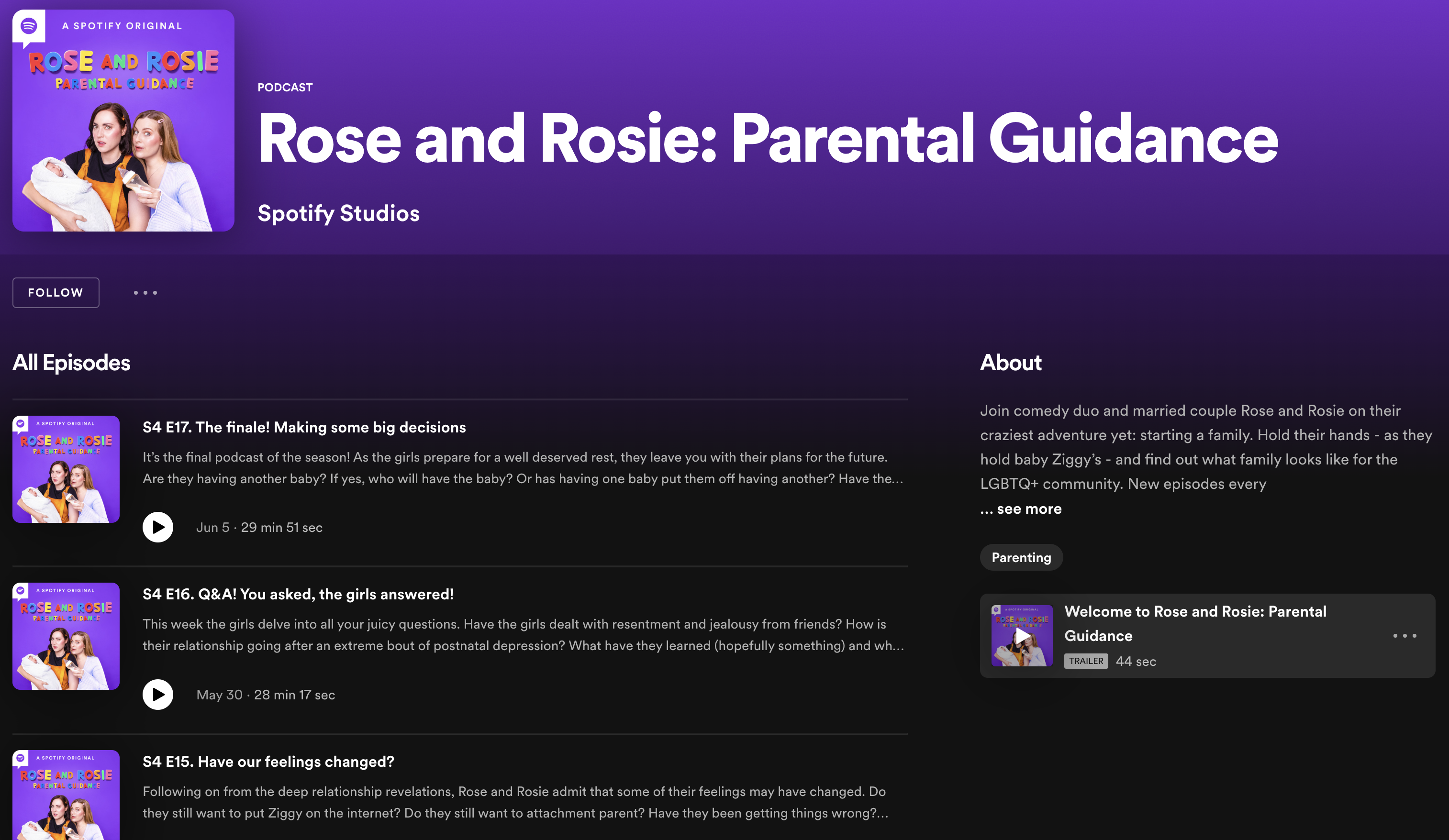Click the Spotify logo on cover art
1449x840 pixels.
pyautogui.click(x=29, y=26)
